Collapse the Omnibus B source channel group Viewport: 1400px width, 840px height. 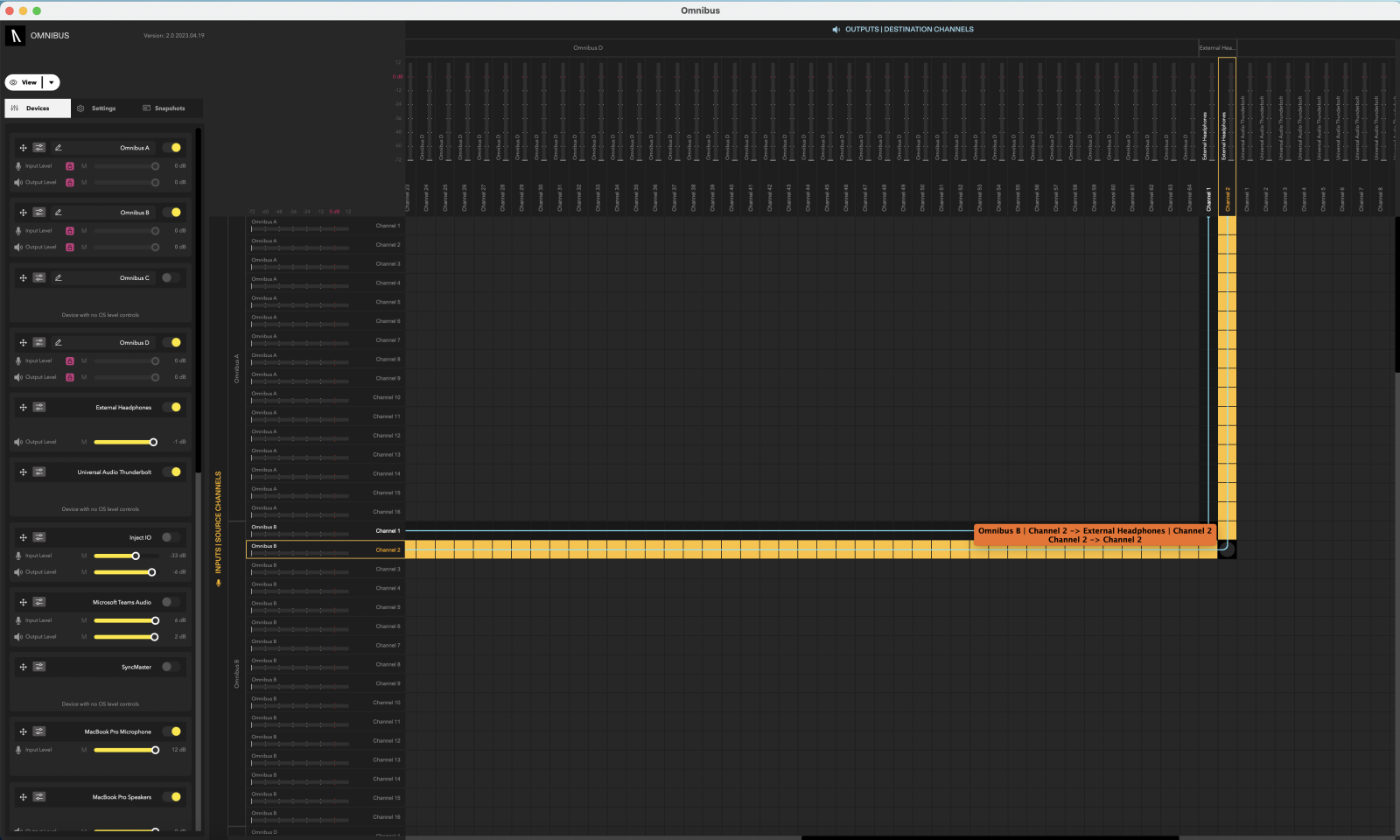(236, 674)
